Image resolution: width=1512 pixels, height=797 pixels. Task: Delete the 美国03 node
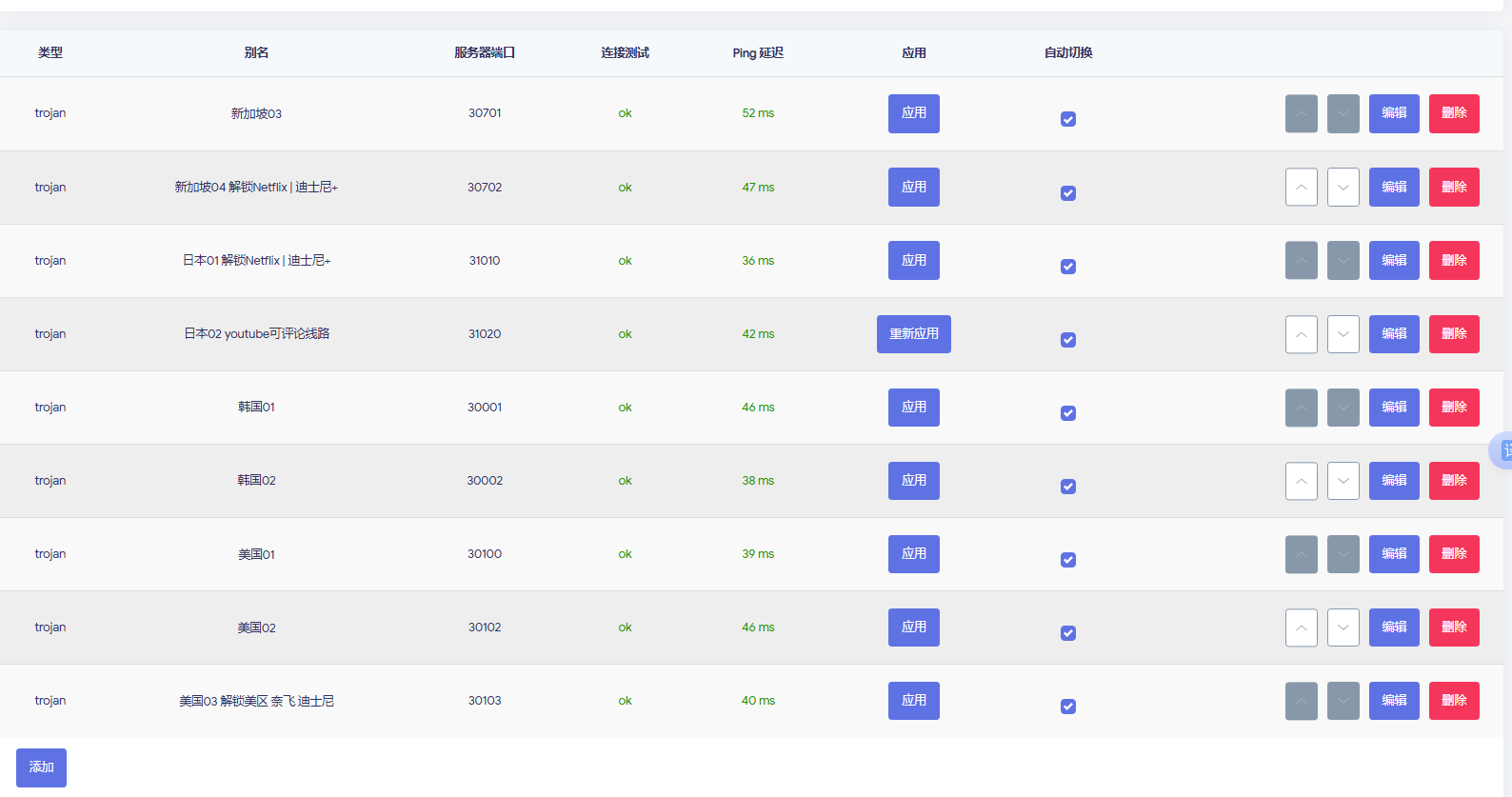click(1453, 701)
